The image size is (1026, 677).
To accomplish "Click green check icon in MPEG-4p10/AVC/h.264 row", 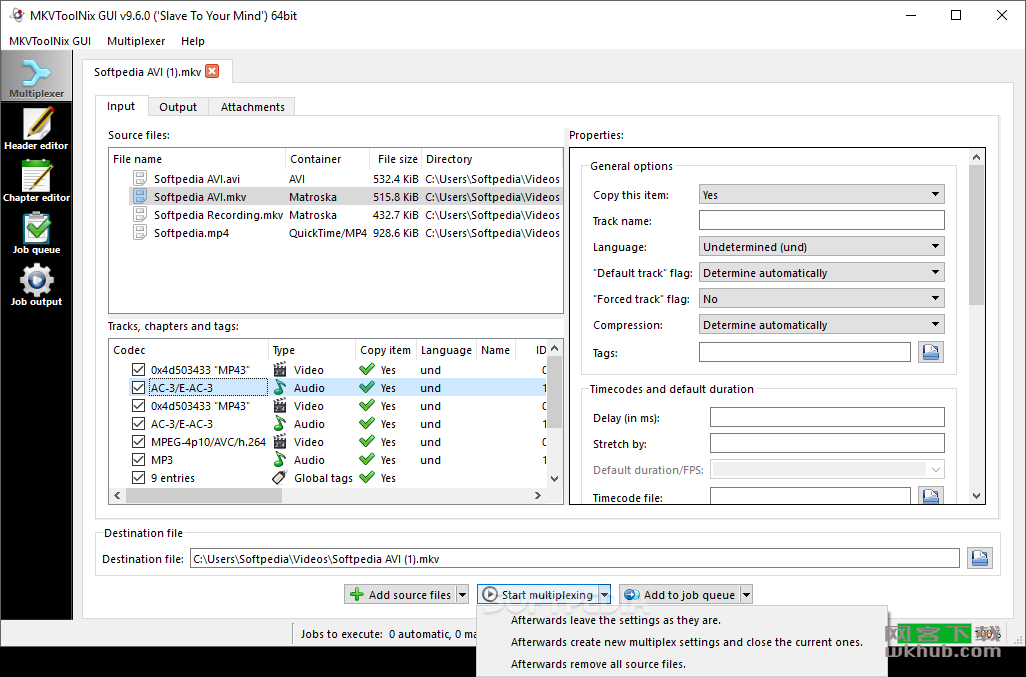I will 367,442.
